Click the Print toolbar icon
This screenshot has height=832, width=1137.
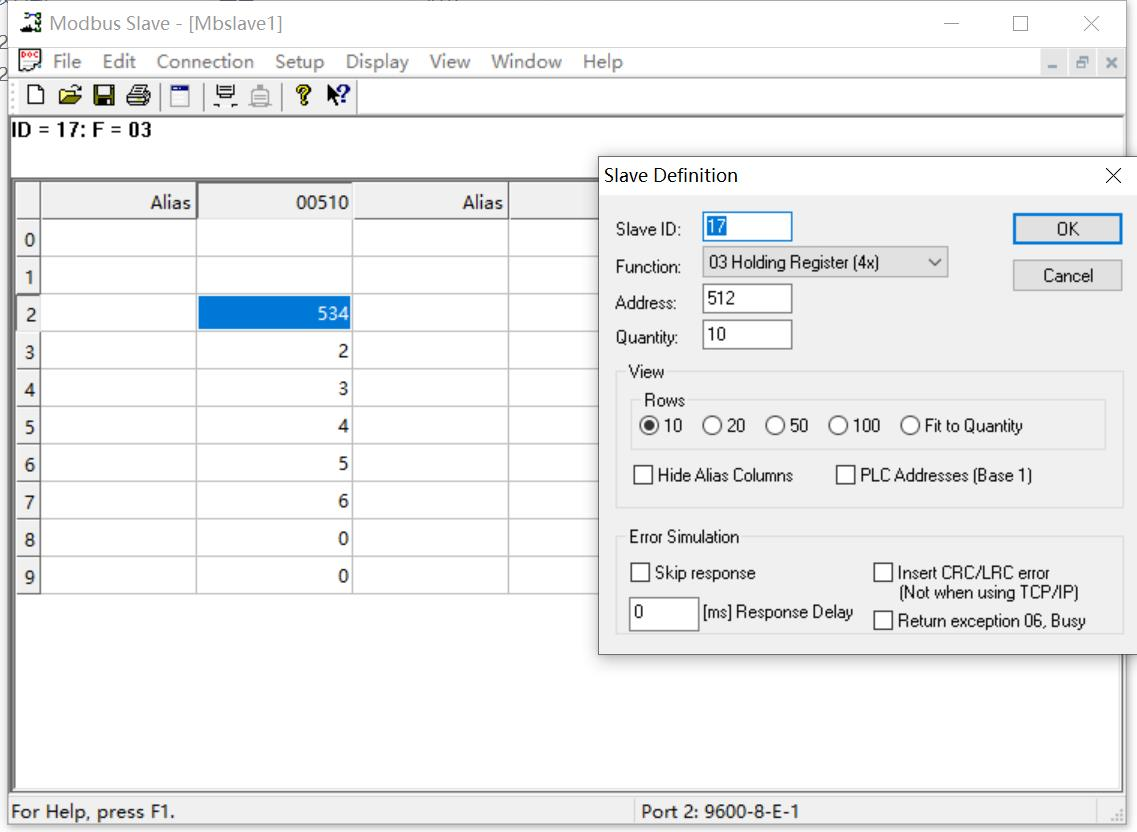pos(138,95)
